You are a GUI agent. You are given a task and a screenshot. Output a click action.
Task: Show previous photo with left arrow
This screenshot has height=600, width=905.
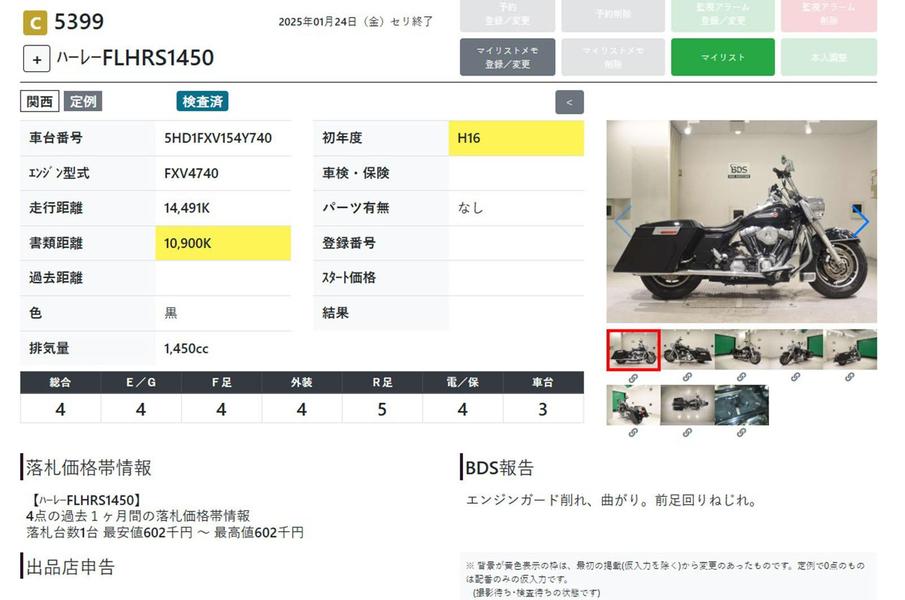tap(622, 222)
